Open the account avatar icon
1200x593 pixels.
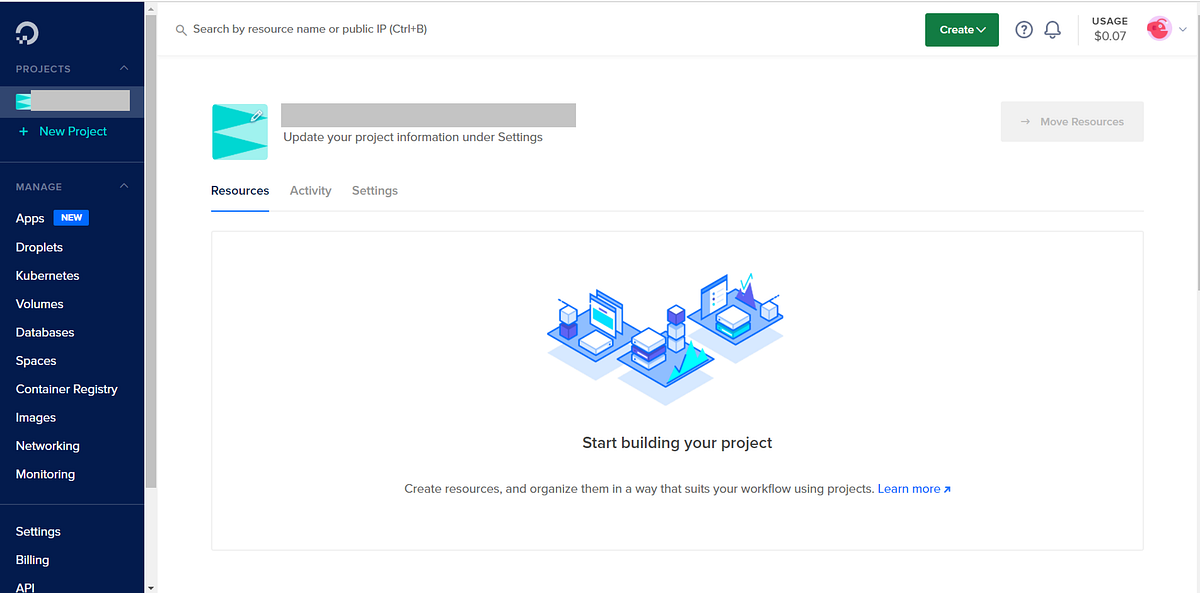(1159, 29)
